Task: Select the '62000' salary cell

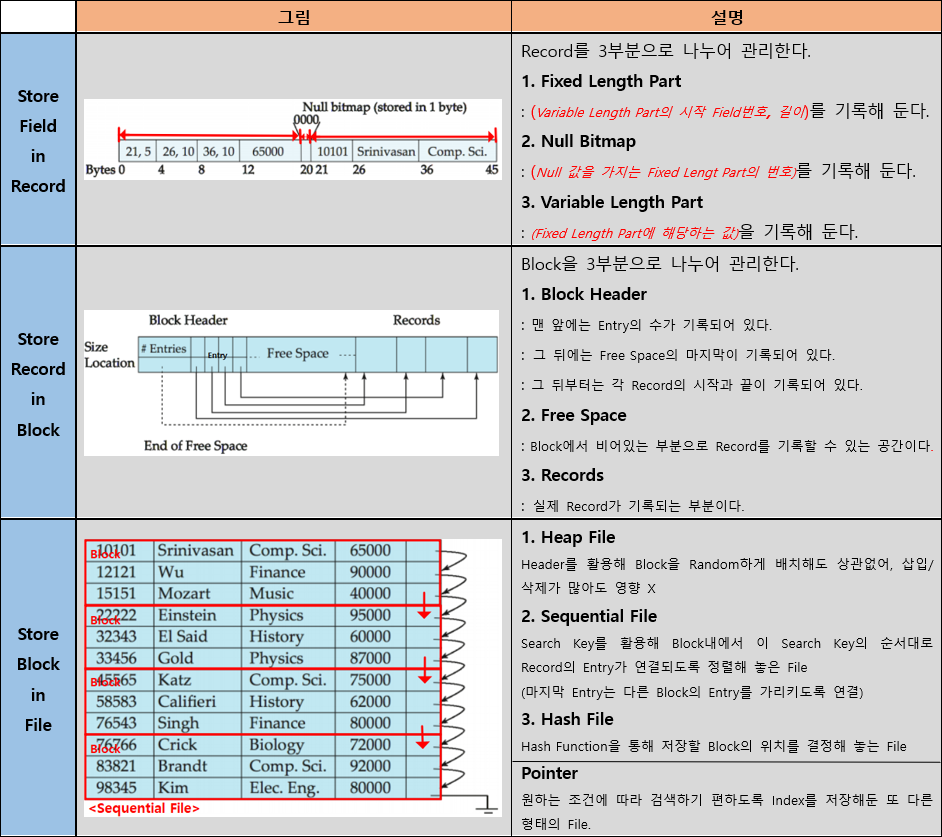Action: [x=370, y=702]
